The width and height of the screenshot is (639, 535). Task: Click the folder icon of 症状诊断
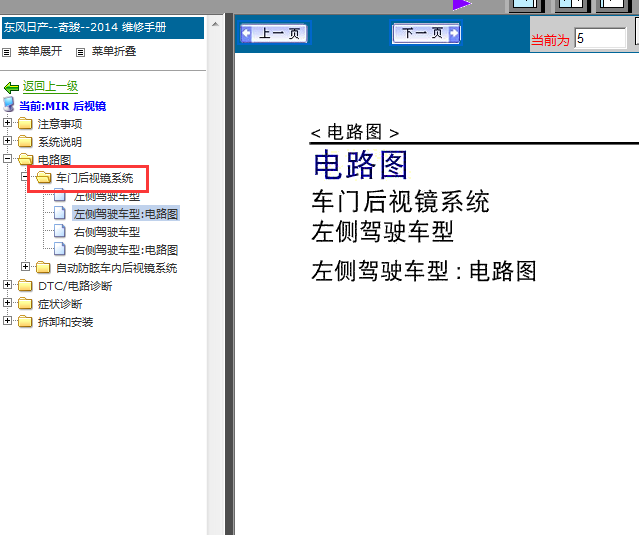[x=25, y=303]
